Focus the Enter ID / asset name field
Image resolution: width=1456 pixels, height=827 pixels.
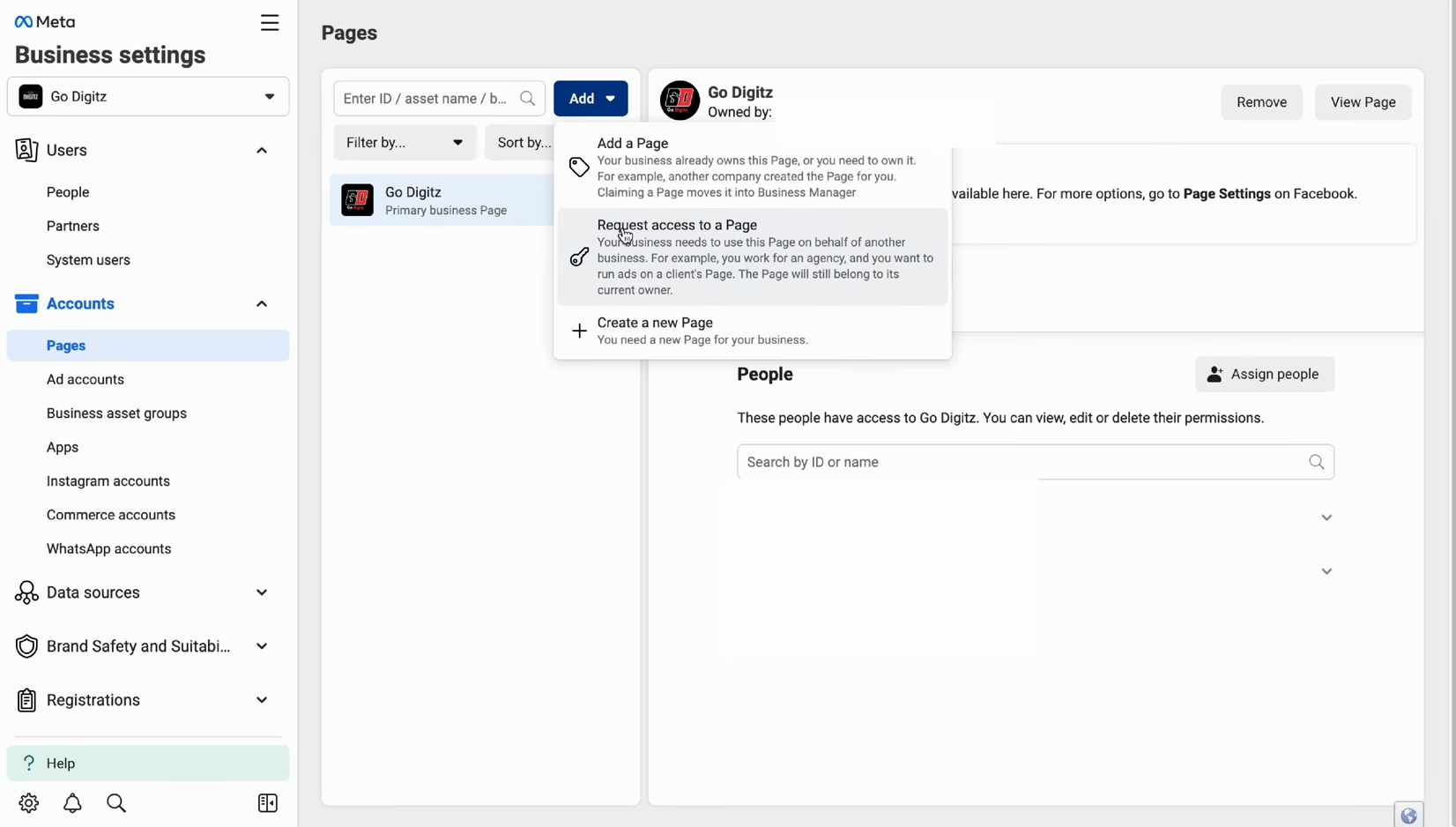tap(439, 99)
